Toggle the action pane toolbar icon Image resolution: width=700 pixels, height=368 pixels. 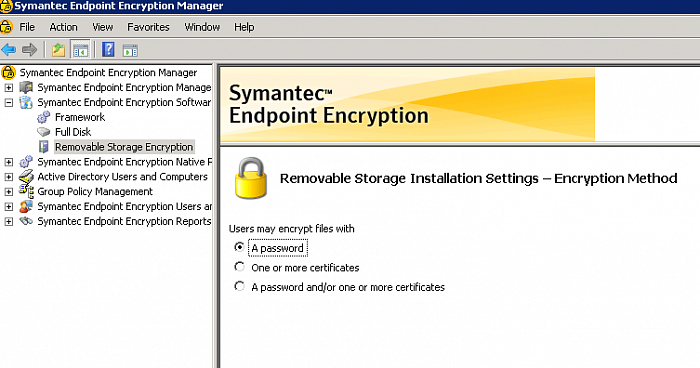pos(130,50)
